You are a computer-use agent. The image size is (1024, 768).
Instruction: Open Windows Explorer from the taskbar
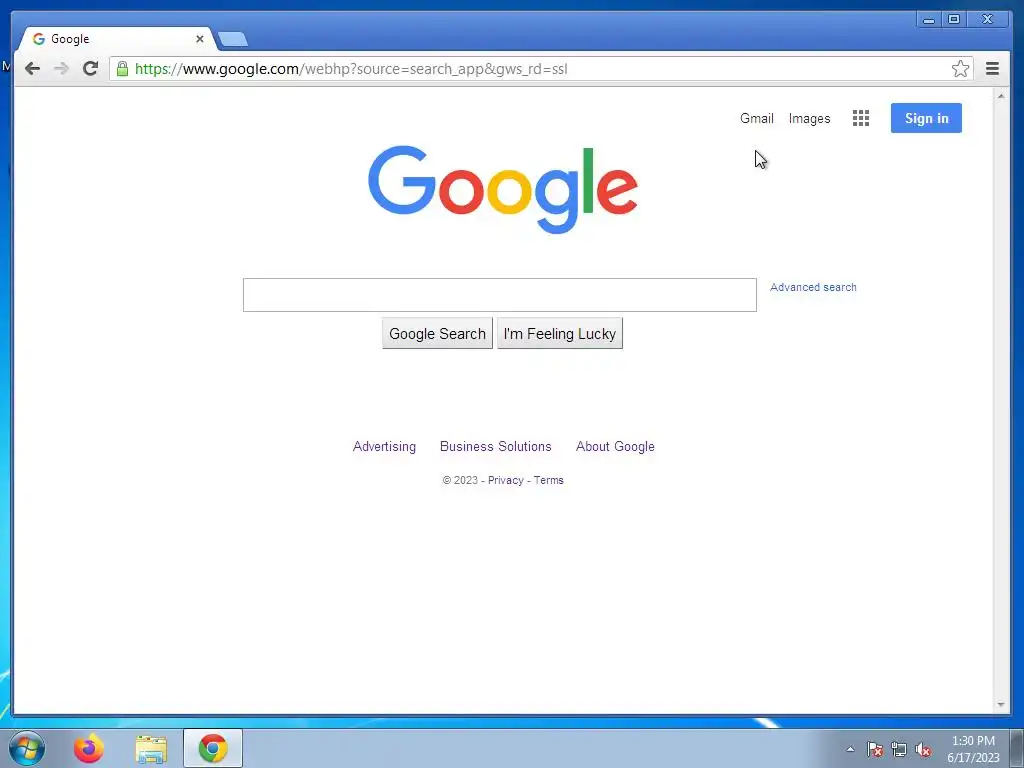[x=151, y=748]
